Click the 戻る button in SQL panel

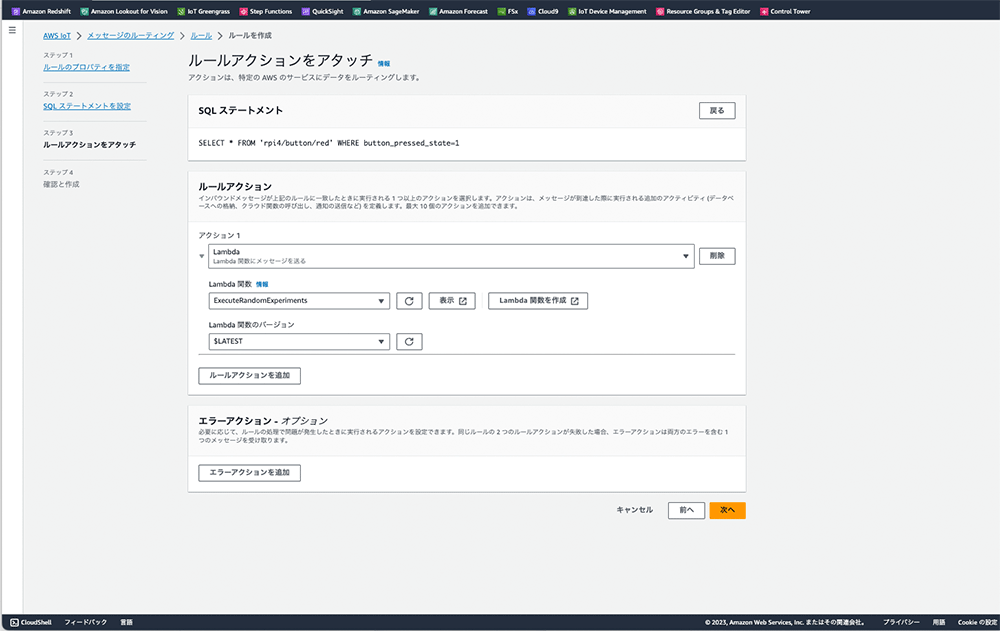(717, 110)
